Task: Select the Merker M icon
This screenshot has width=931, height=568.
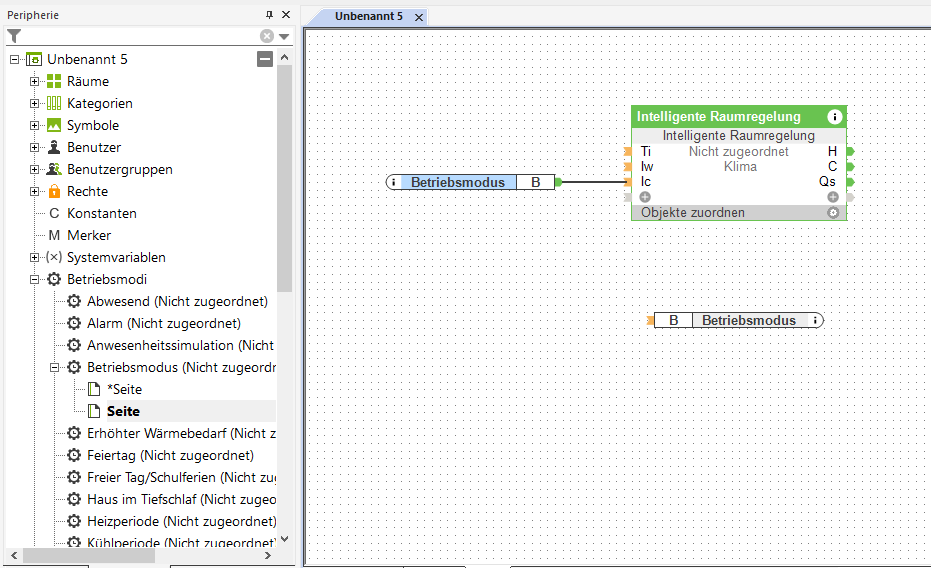Action: click(54, 235)
